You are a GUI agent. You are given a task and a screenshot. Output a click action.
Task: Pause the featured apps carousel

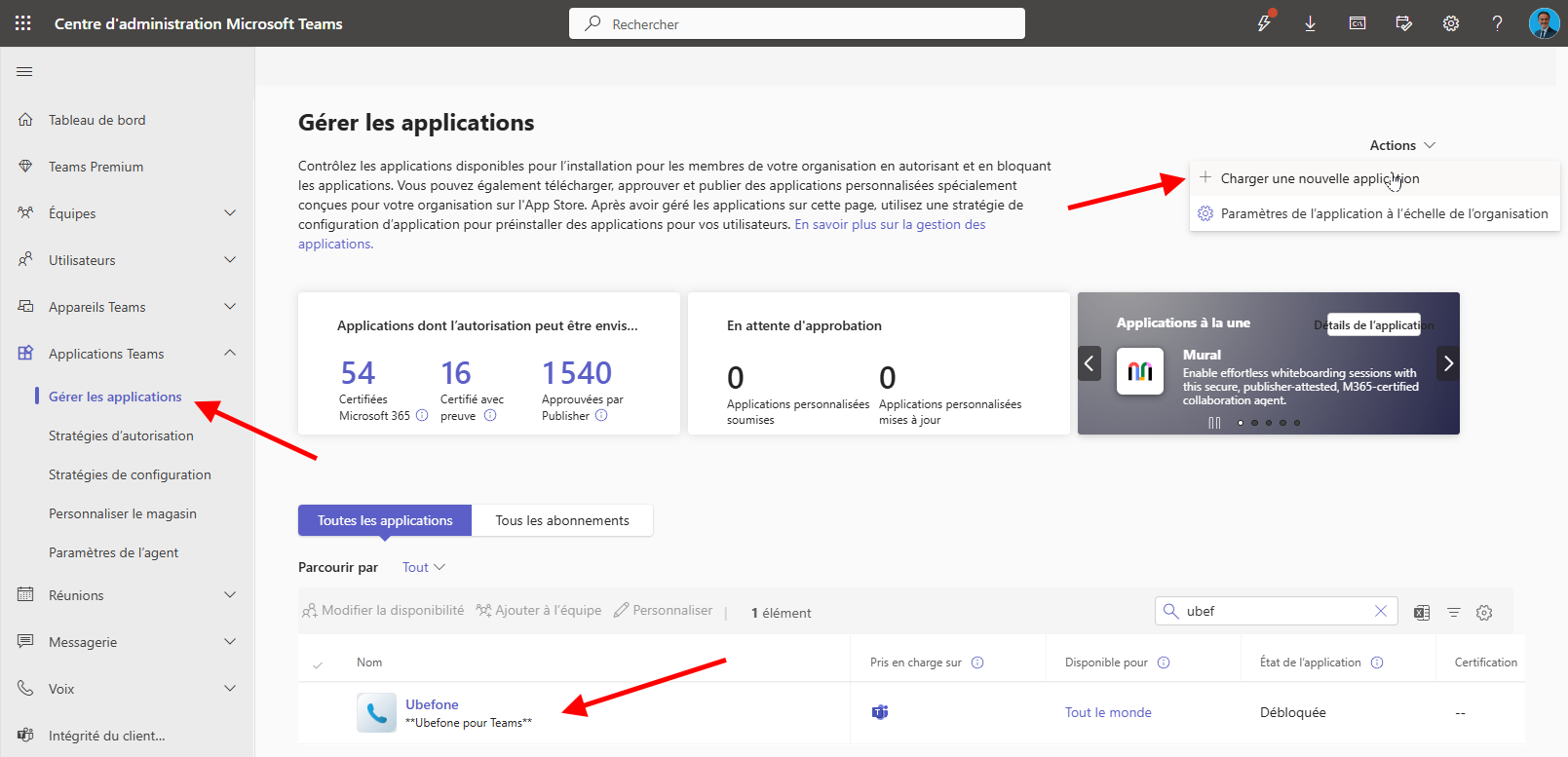(x=1214, y=423)
